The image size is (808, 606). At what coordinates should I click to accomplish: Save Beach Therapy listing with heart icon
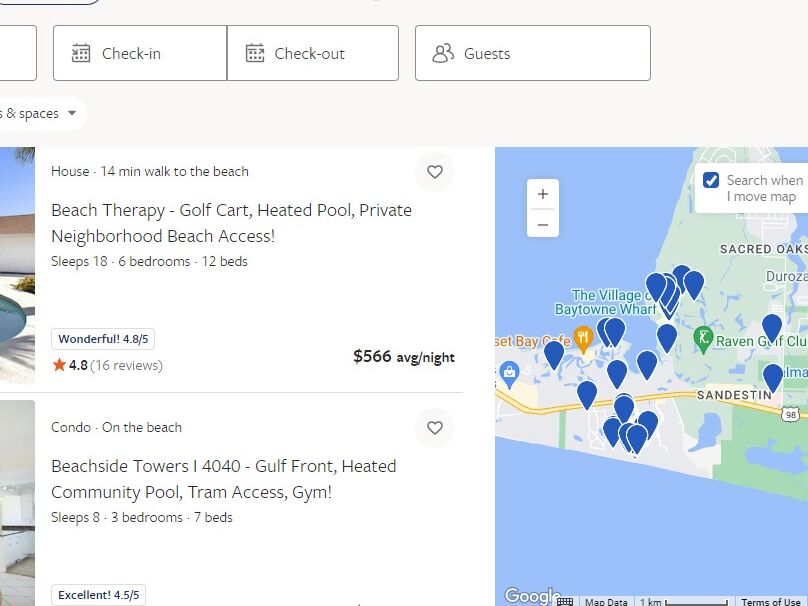434,172
